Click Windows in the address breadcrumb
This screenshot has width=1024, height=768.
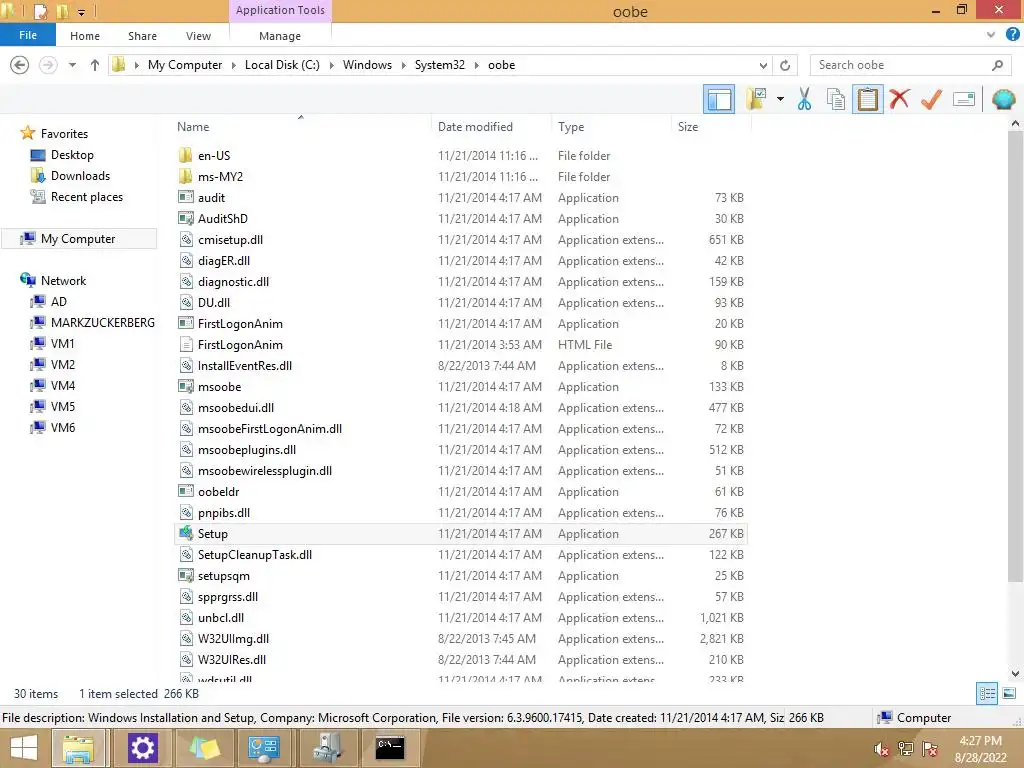point(367,65)
